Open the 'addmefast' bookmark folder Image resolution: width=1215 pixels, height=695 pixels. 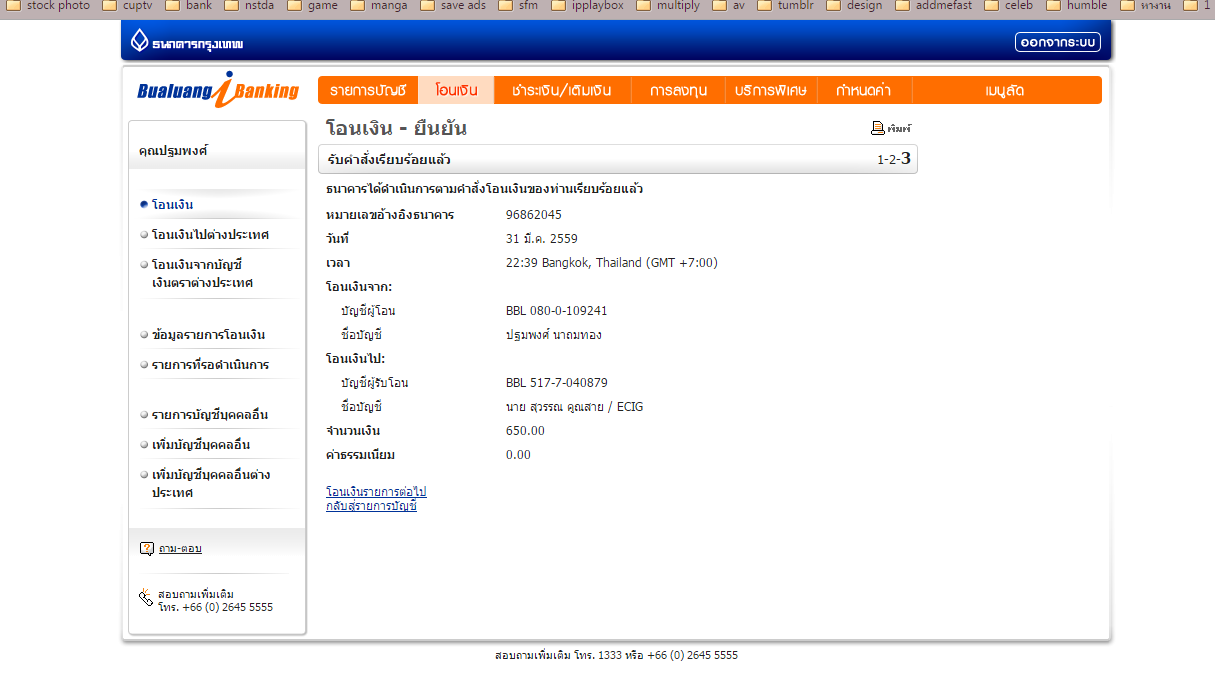pyautogui.click(x=933, y=6)
